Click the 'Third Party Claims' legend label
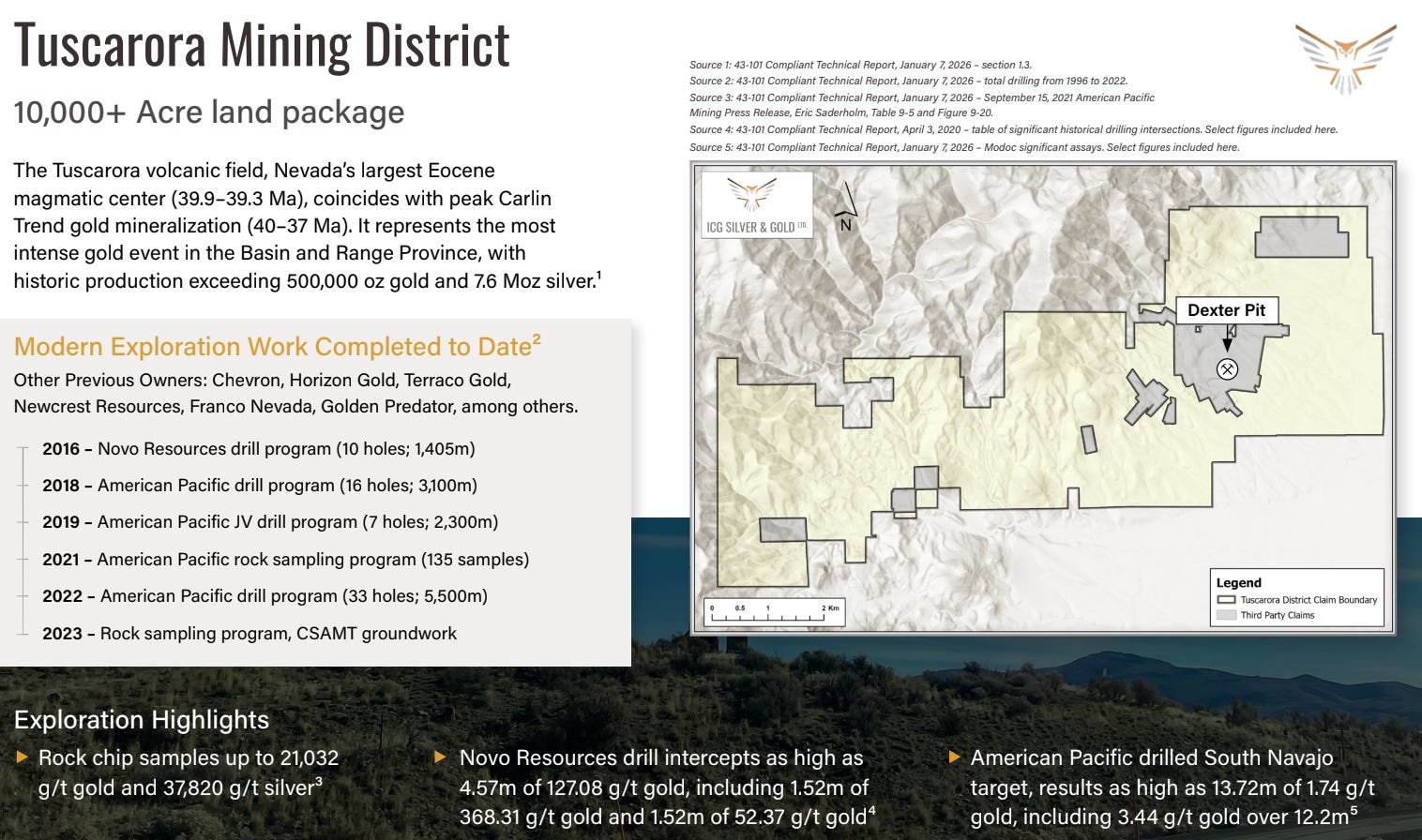The width and height of the screenshot is (1422, 840). pos(1278,615)
